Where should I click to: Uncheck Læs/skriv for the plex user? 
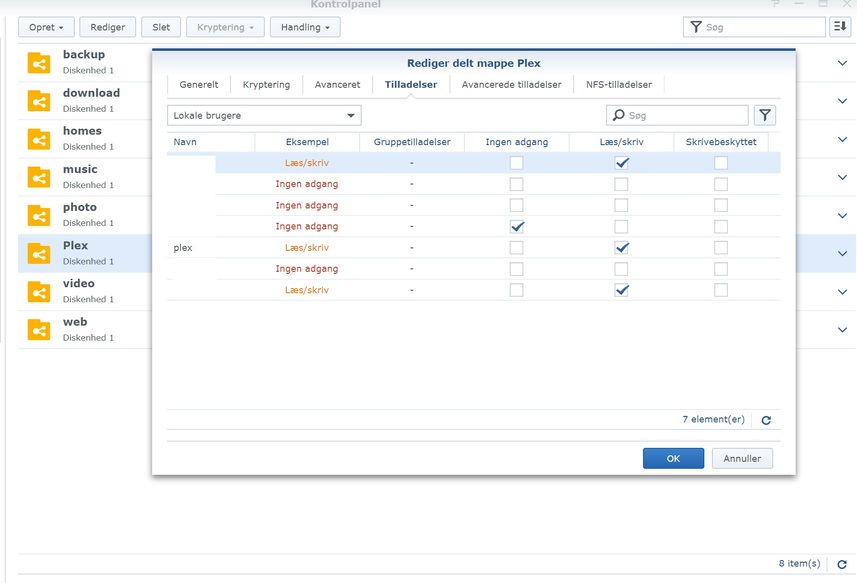click(x=621, y=248)
